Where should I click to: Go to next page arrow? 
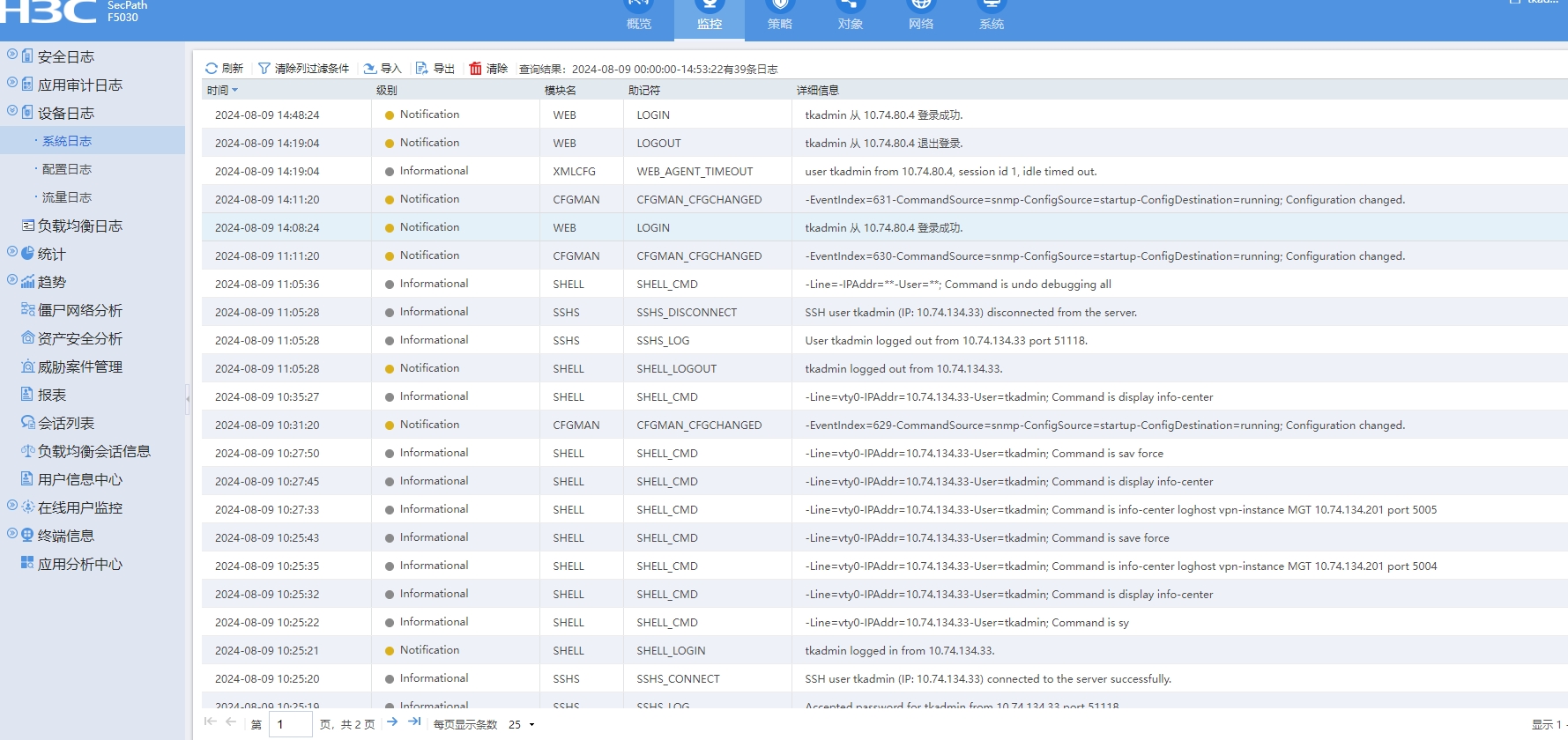[392, 722]
